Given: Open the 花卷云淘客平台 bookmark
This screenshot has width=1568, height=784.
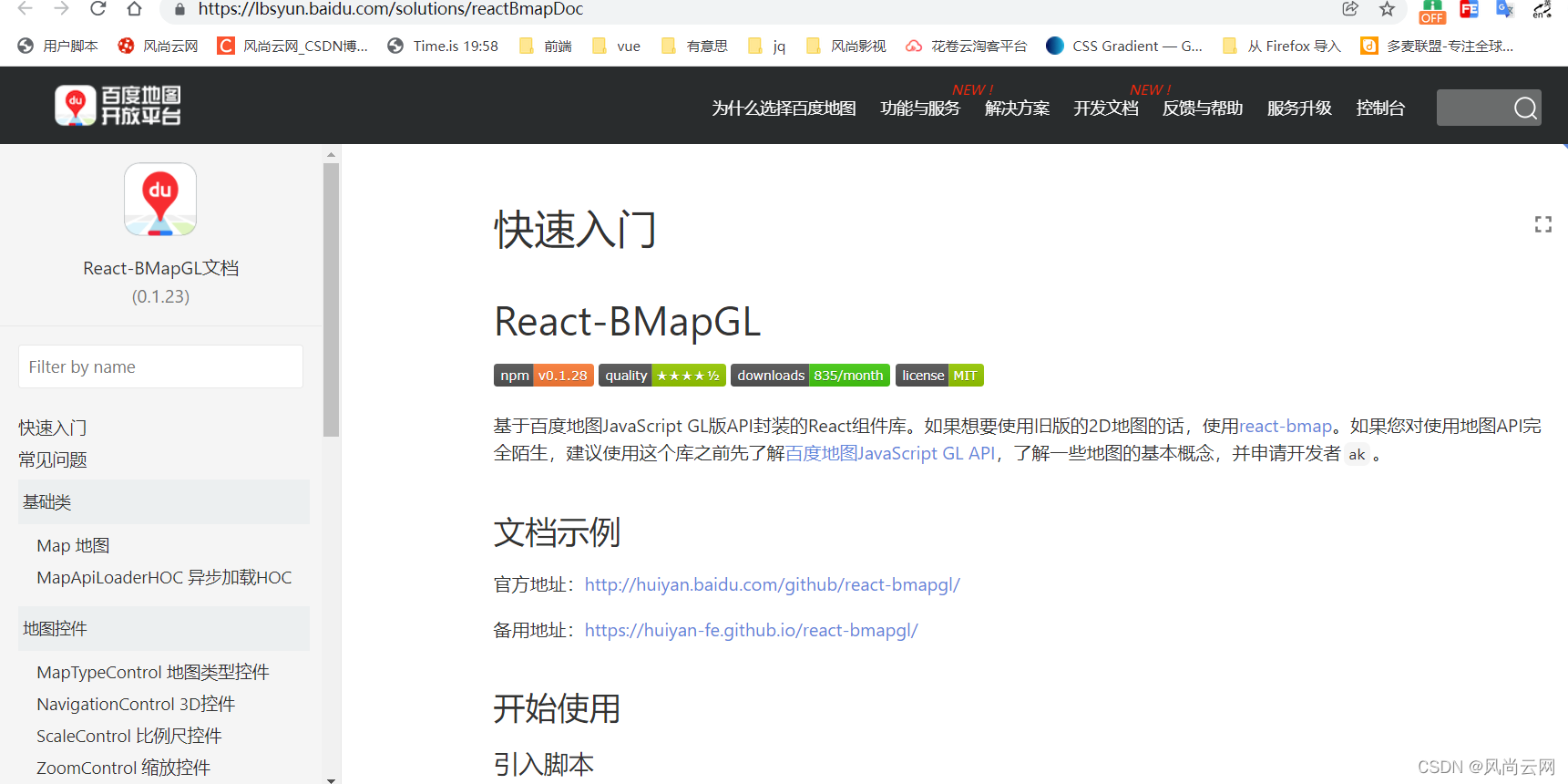Looking at the screenshot, I should pyautogui.click(x=966, y=46).
